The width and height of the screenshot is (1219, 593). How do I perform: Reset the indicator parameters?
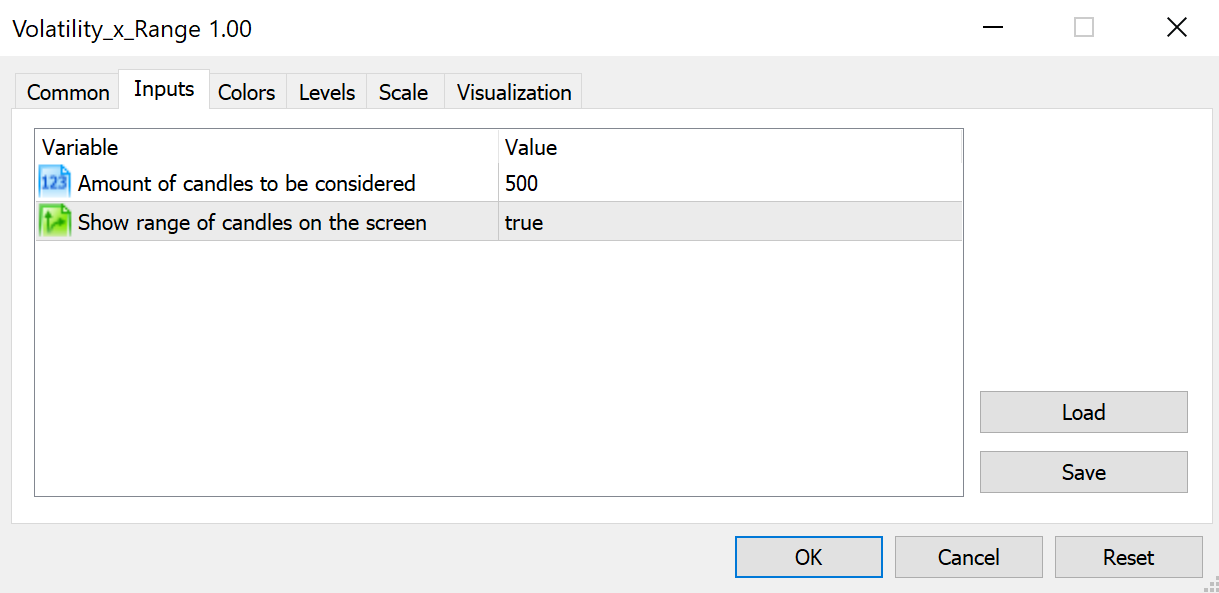(1128, 557)
